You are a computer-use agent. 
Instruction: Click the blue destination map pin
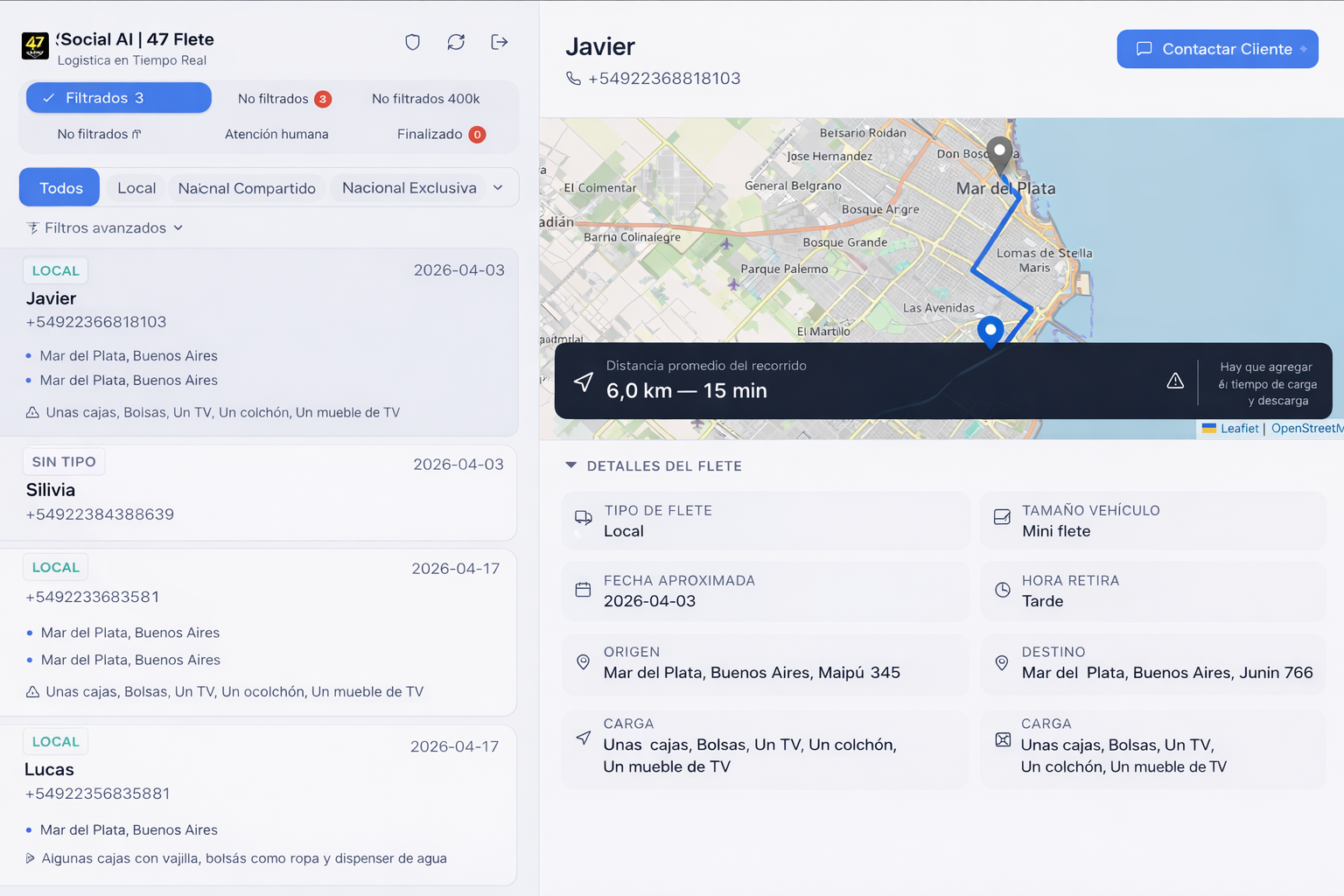990,332
